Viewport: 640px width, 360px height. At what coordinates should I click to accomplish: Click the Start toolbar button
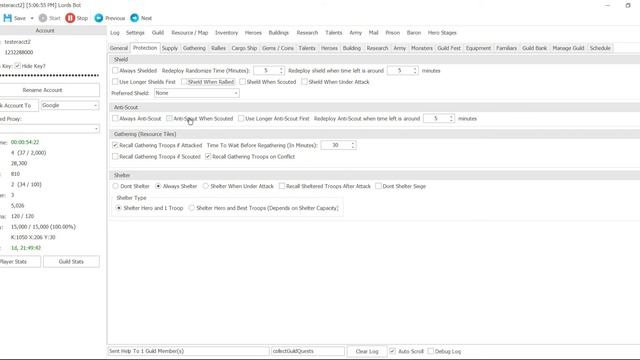point(49,18)
